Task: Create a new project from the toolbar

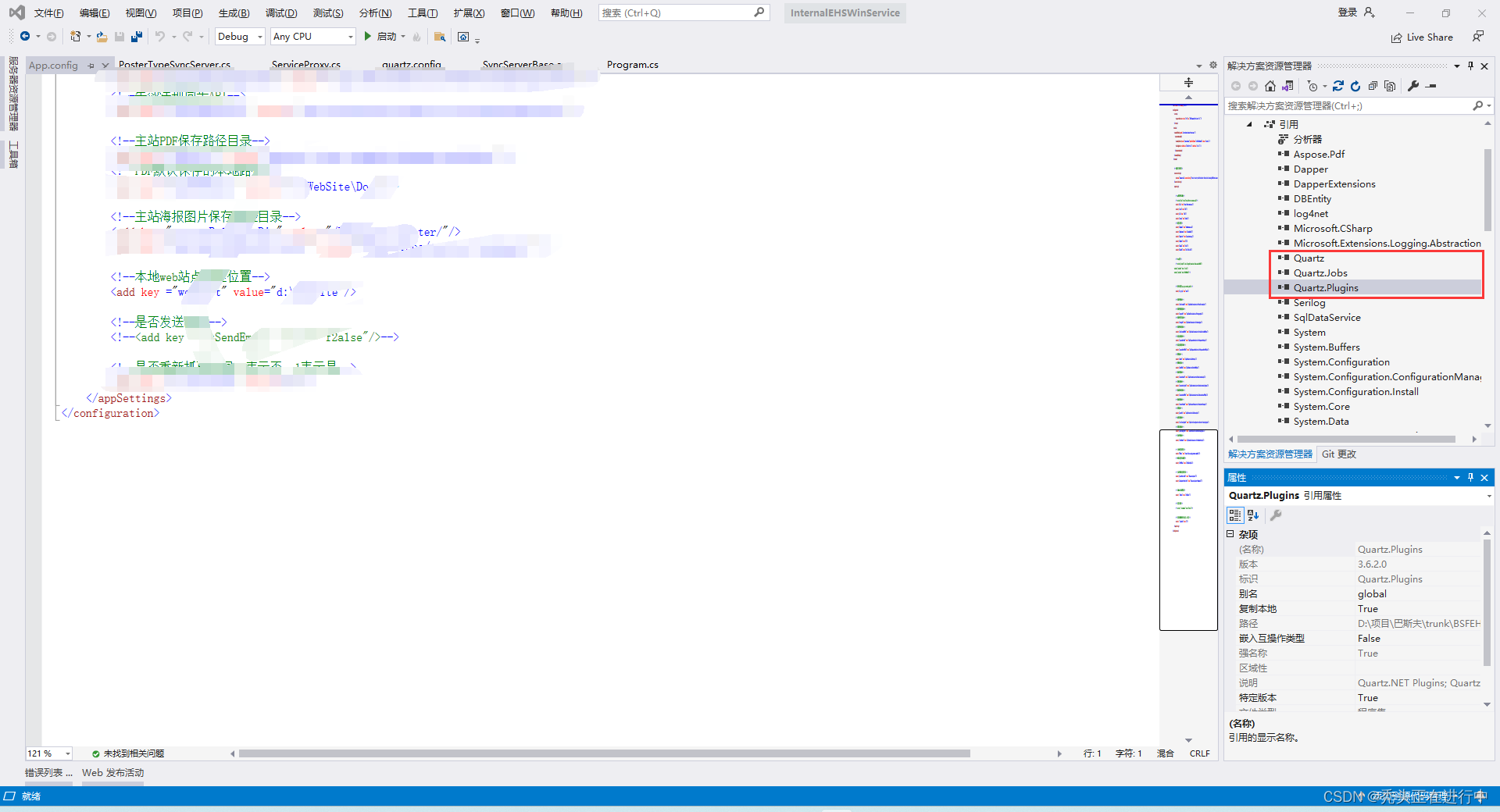Action: tap(76, 36)
